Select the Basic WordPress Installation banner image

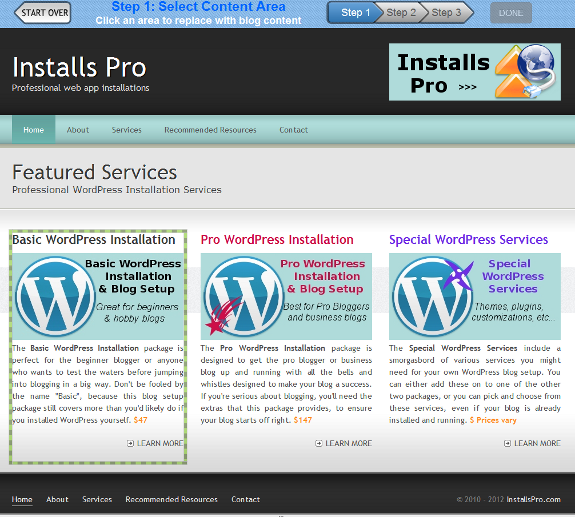point(98,296)
